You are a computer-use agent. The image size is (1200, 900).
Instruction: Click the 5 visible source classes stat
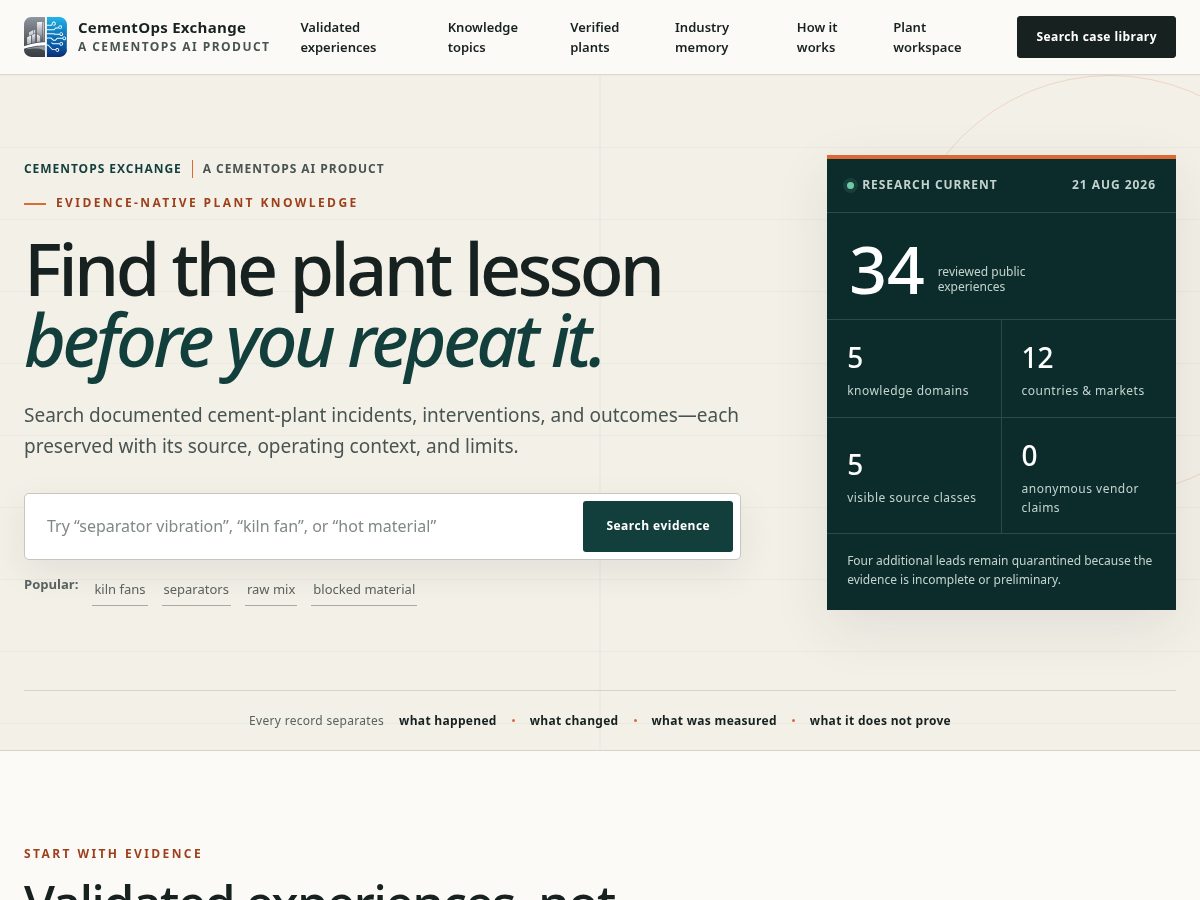point(914,476)
